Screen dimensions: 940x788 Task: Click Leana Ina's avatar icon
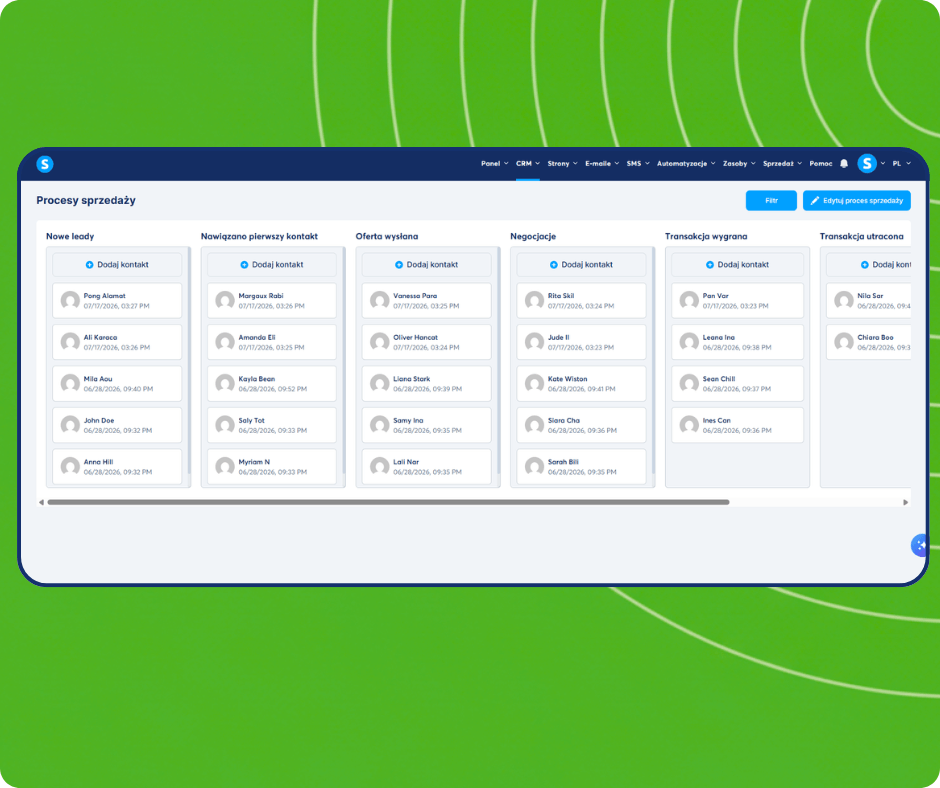point(689,342)
